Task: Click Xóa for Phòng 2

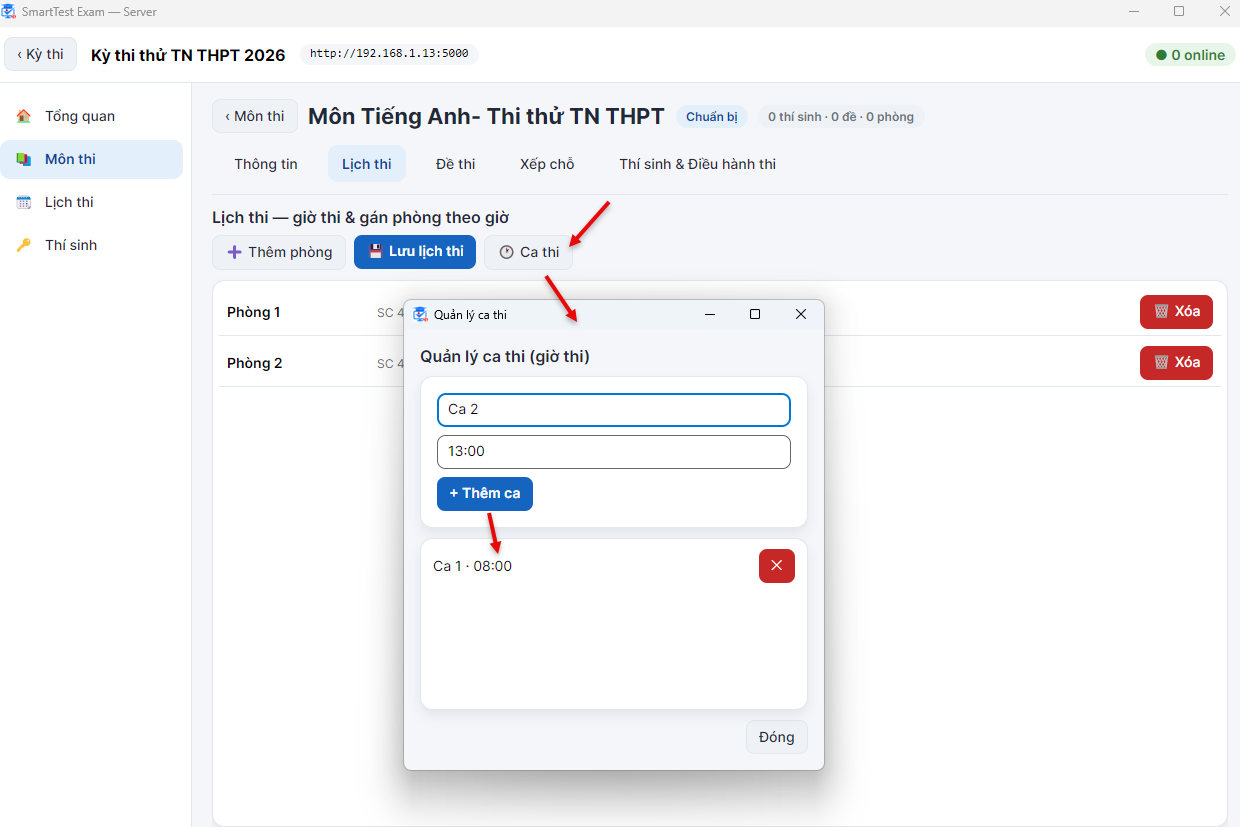Action: coord(1176,362)
